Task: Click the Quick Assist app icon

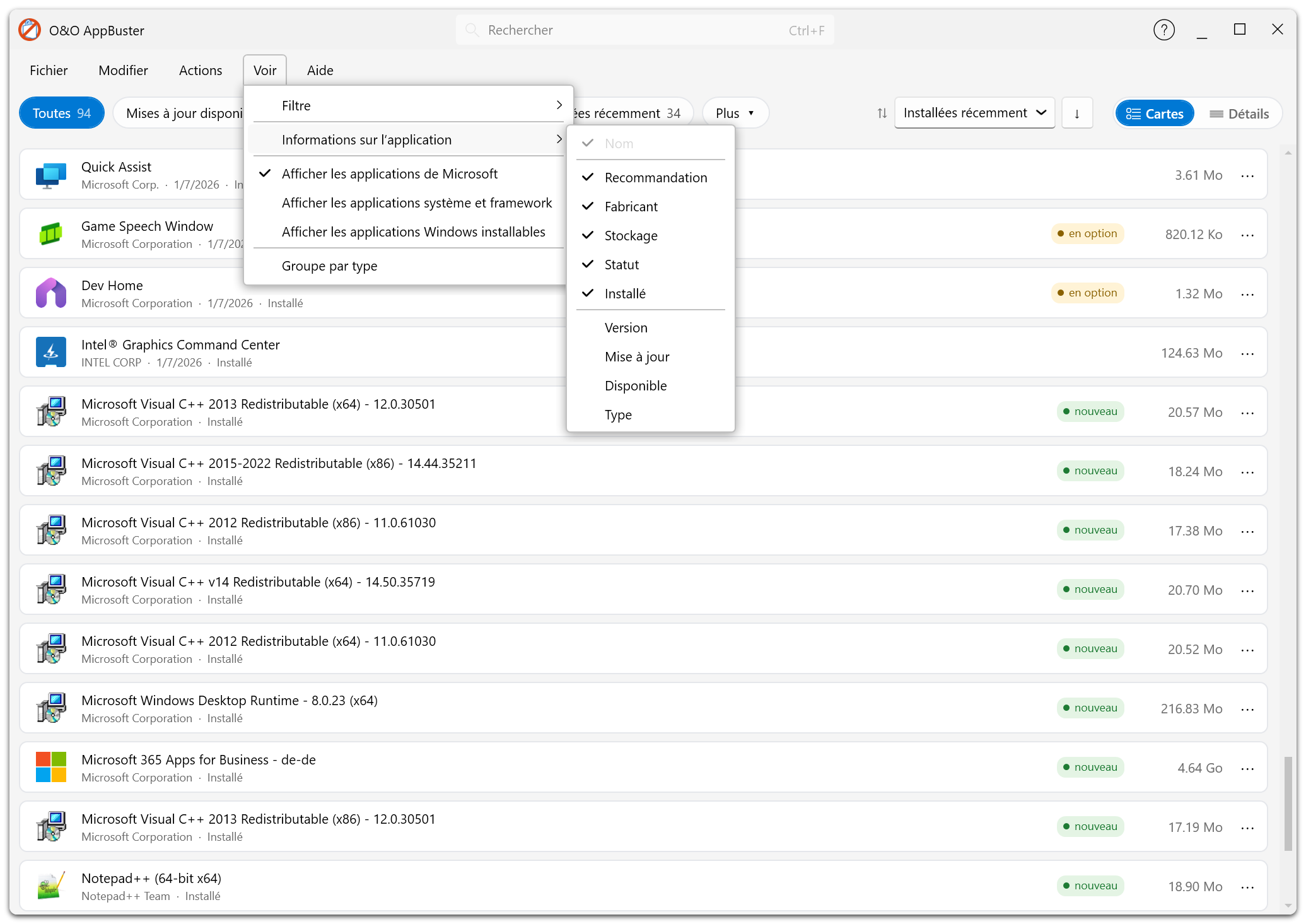Action: click(51, 175)
